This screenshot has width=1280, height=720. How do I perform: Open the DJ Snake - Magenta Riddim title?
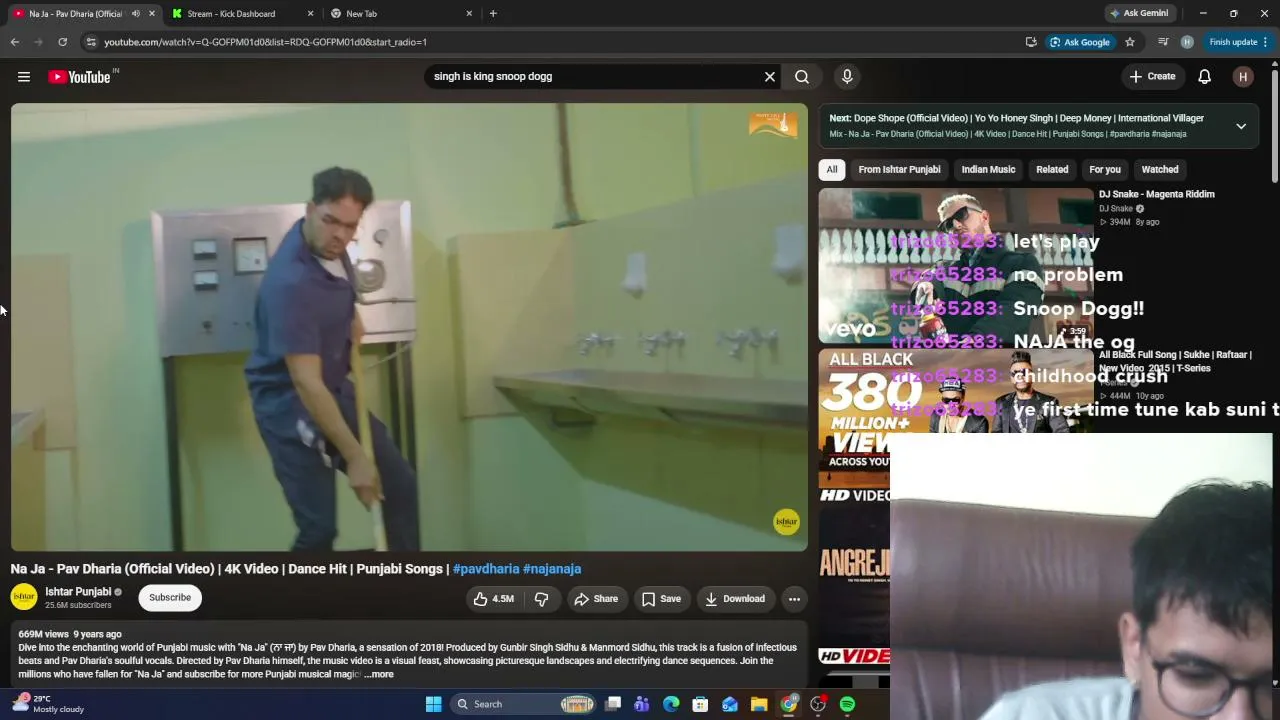click(1157, 194)
